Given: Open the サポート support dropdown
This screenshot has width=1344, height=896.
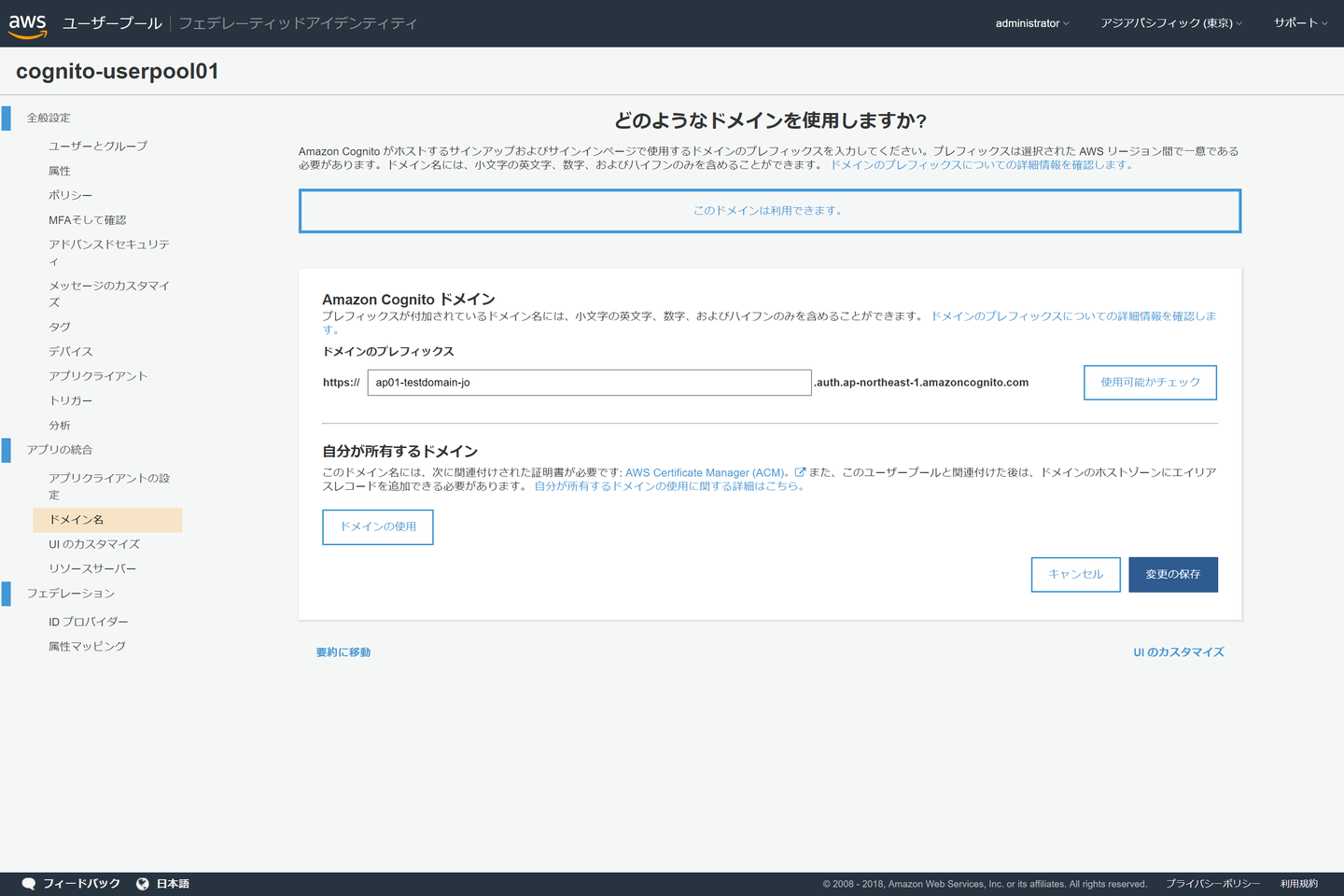Looking at the screenshot, I should click(x=1300, y=23).
